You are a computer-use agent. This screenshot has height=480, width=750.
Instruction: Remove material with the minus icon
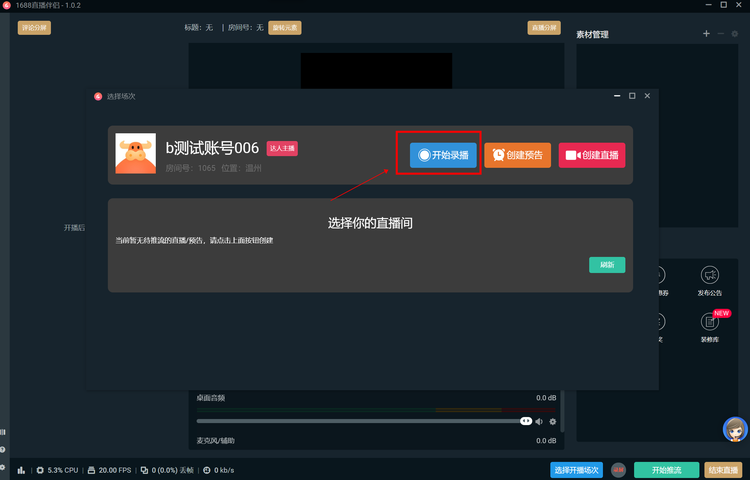point(721,33)
